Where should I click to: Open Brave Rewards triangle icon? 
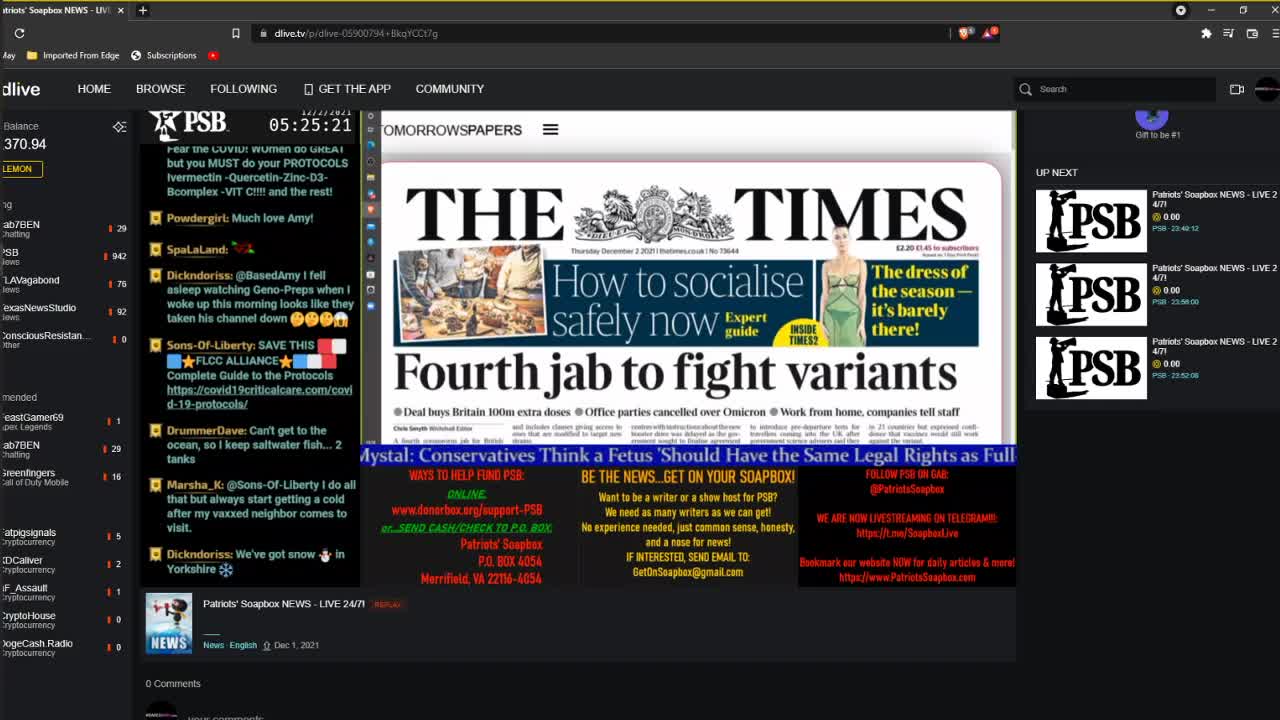989,33
